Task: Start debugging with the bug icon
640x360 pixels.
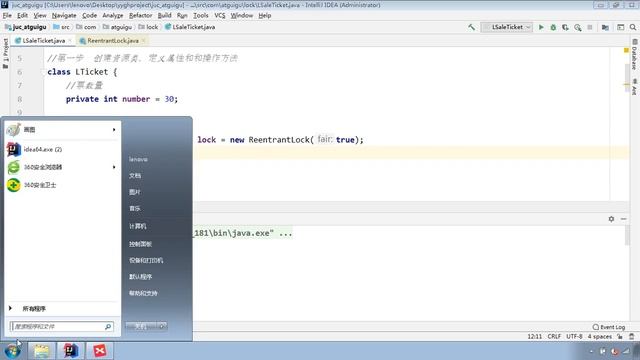Action: (x=553, y=27)
